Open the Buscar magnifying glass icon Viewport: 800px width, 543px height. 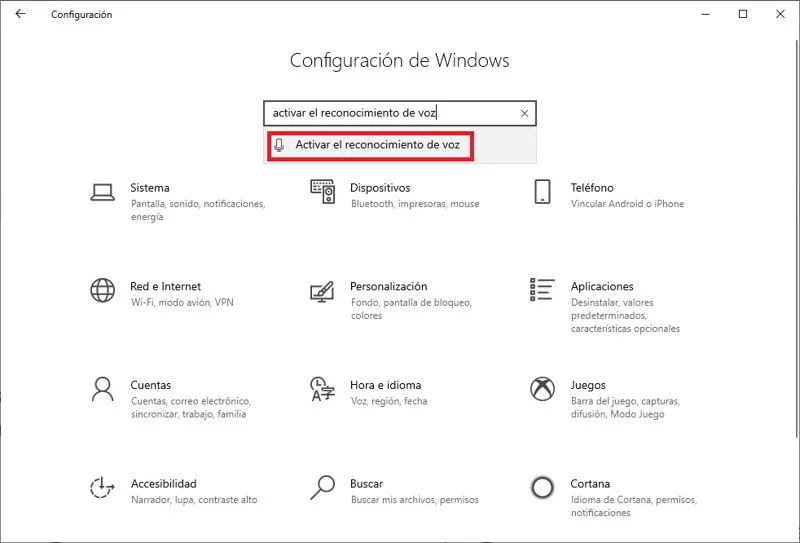[322, 487]
